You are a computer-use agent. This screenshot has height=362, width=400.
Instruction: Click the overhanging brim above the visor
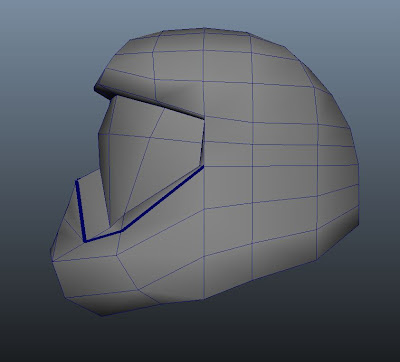point(149,101)
